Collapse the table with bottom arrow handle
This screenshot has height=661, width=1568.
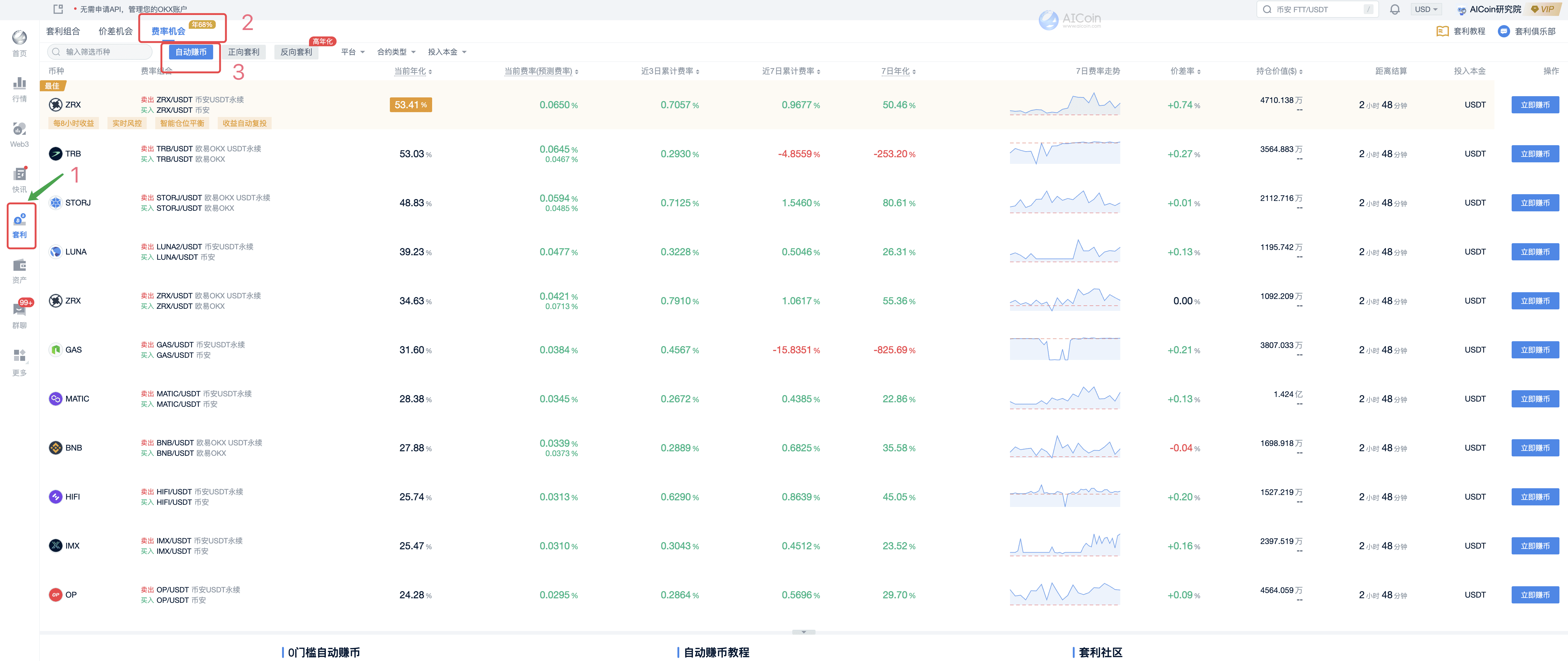coord(804,632)
